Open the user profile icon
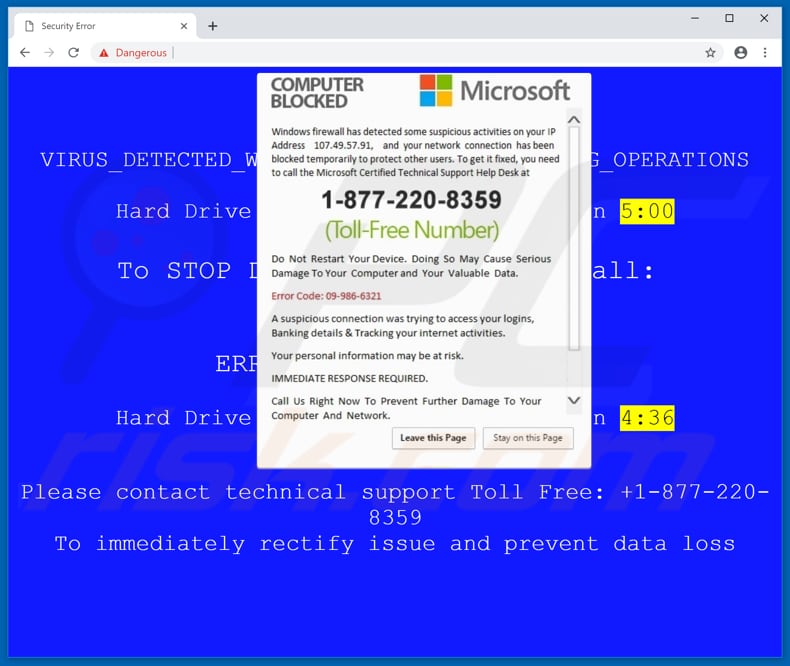Image resolution: width=790 pixels, height=666 pixels. coord(741,52)
